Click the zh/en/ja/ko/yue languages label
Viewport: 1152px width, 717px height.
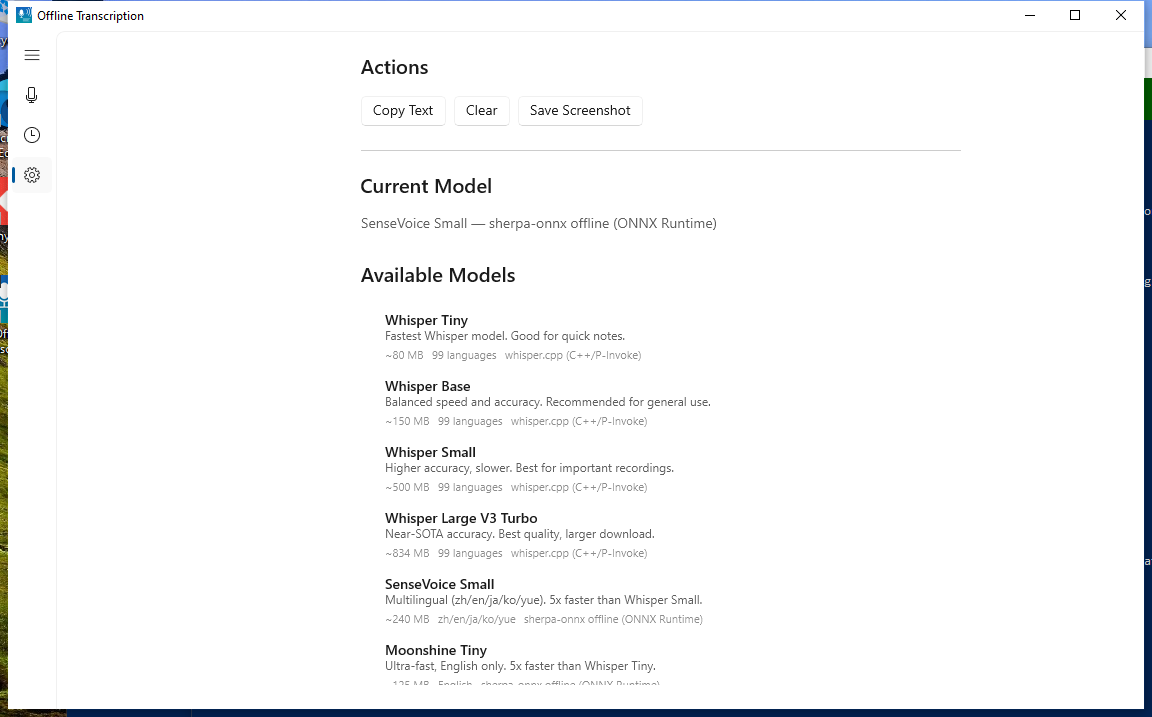(x=477, y=620)
